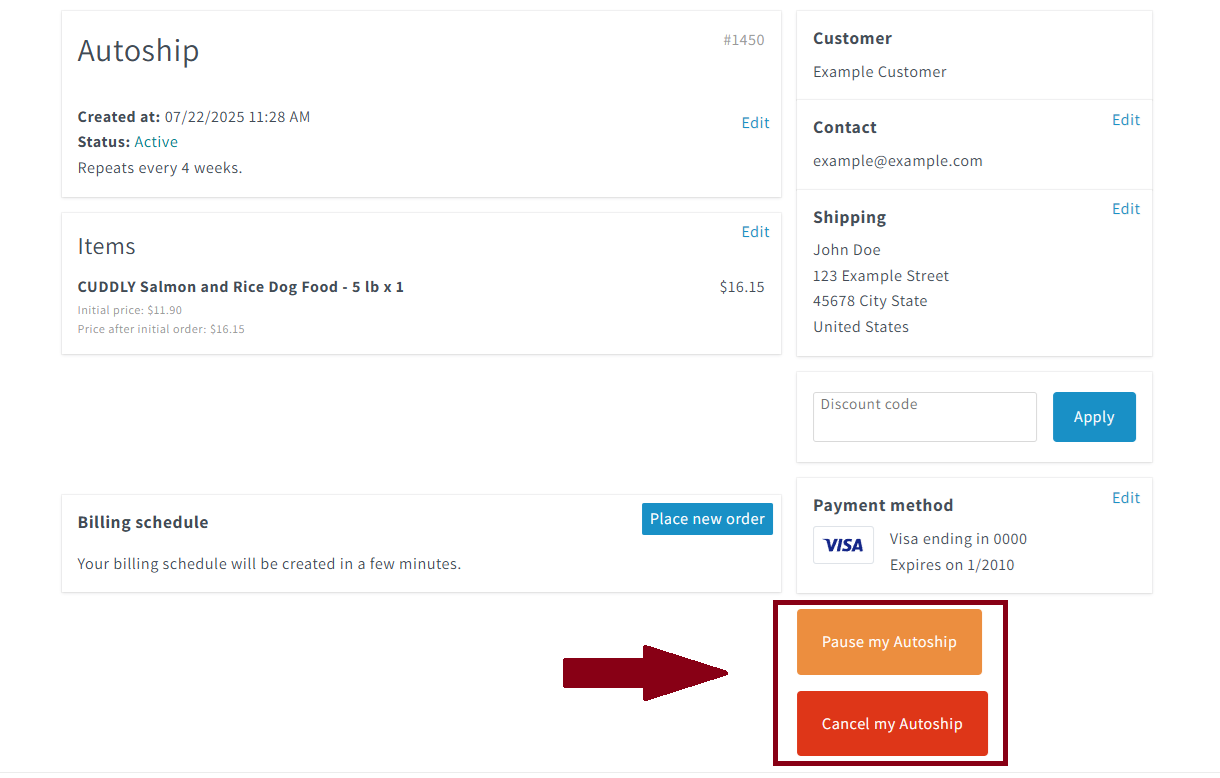The height and width of the screenshot is (778, 1220).
Task: Click the Visa card logo
Action: click(x=843, y=545)
